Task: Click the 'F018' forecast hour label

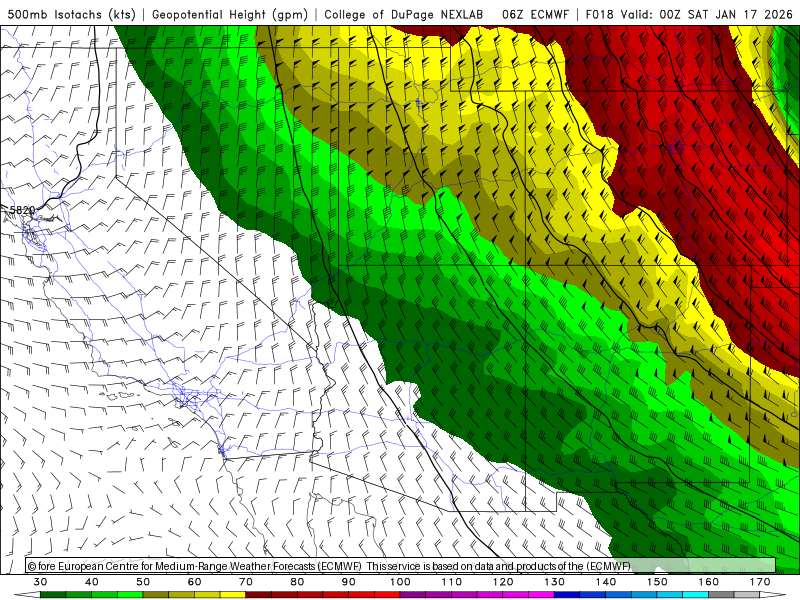Action: coord(599,15)
